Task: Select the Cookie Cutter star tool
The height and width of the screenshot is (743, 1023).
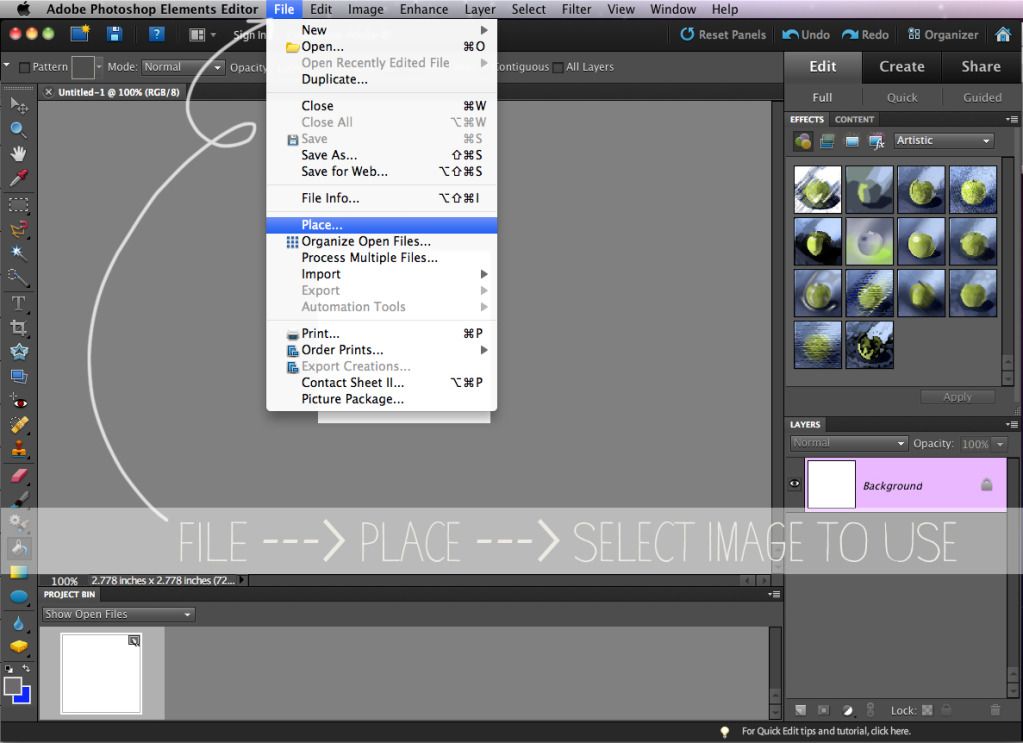Action: pos(18,352)
